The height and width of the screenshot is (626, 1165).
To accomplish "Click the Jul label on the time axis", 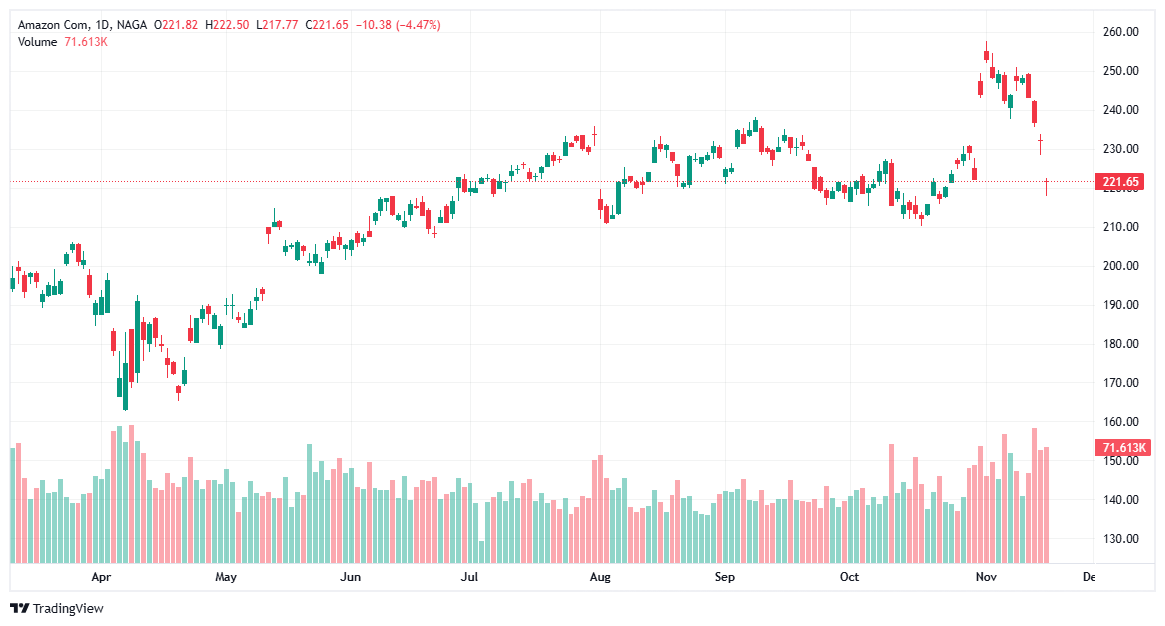I will 469,577.
